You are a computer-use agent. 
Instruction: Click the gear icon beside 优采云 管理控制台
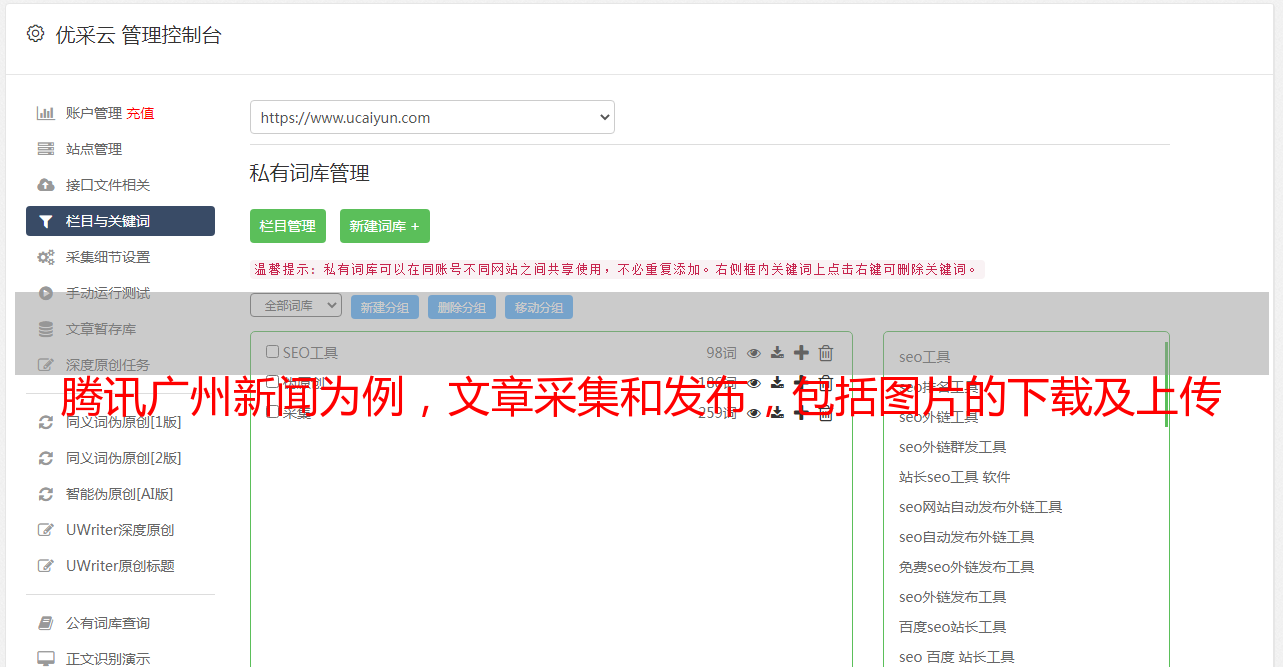tap(36, 34)
